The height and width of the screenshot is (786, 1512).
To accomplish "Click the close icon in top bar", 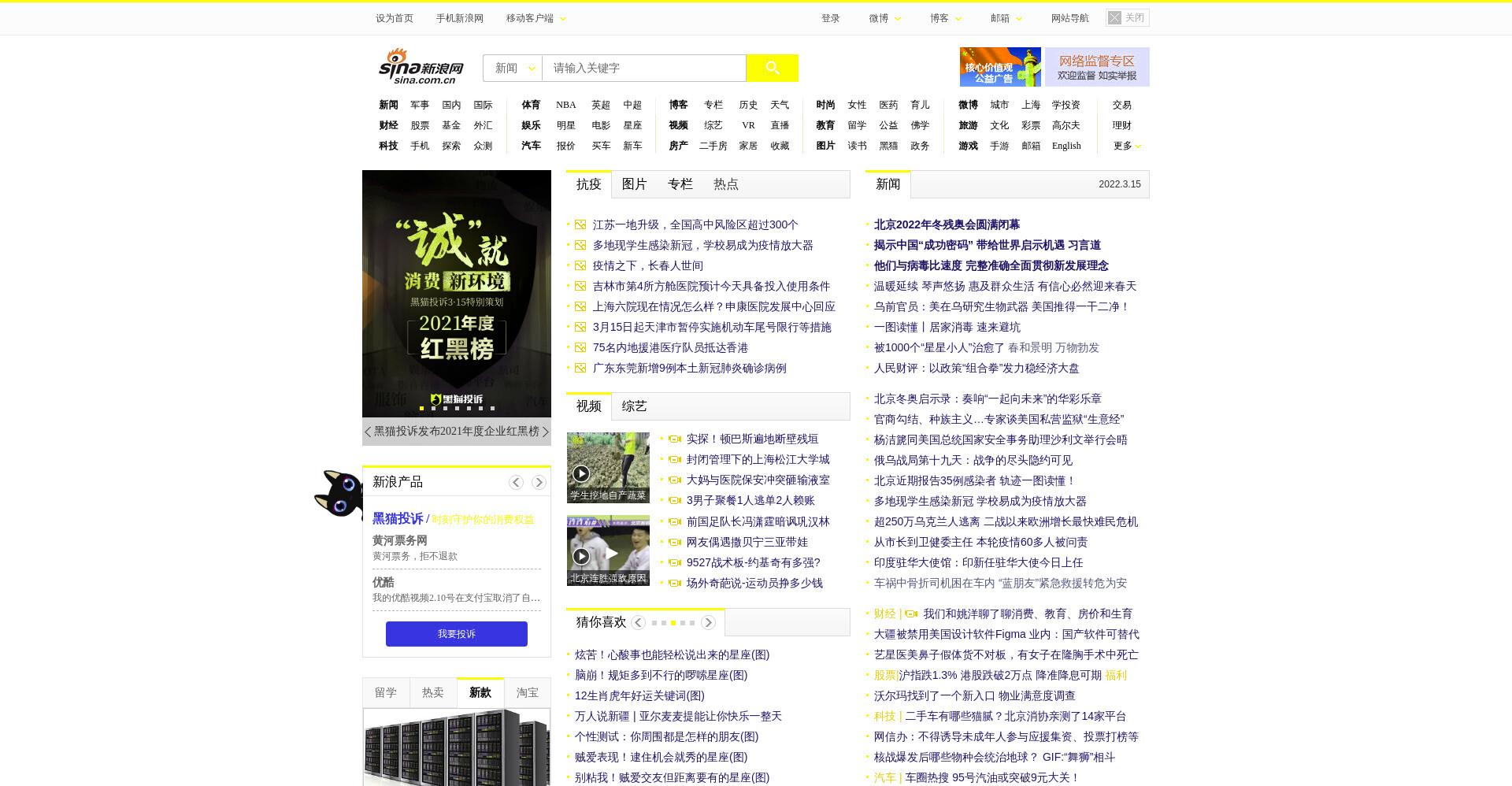I will coord(1114,17).
